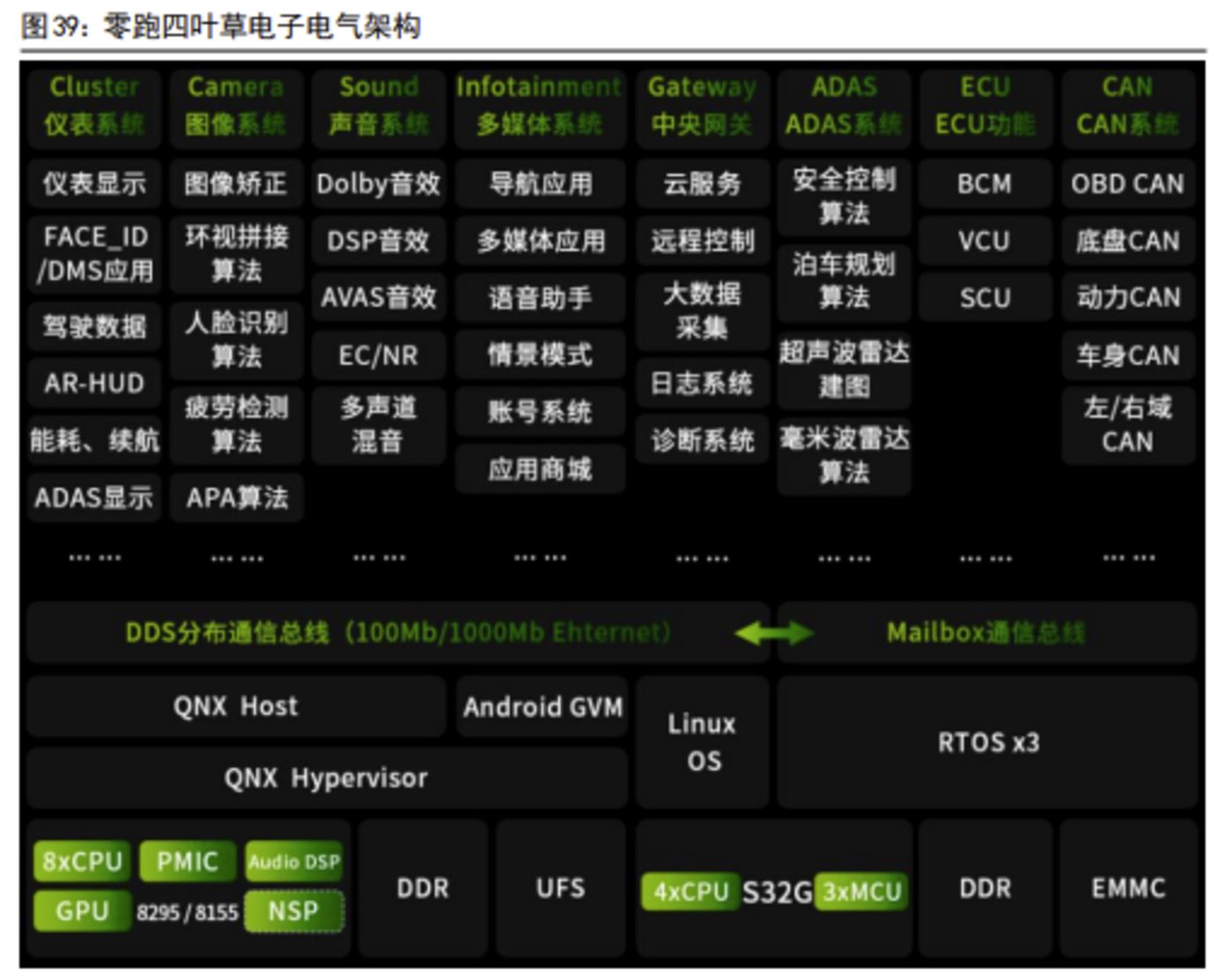Click the green double-headed arrow between buses
The height and width of the screenshot is (978, 1232).
pos(773,632)
